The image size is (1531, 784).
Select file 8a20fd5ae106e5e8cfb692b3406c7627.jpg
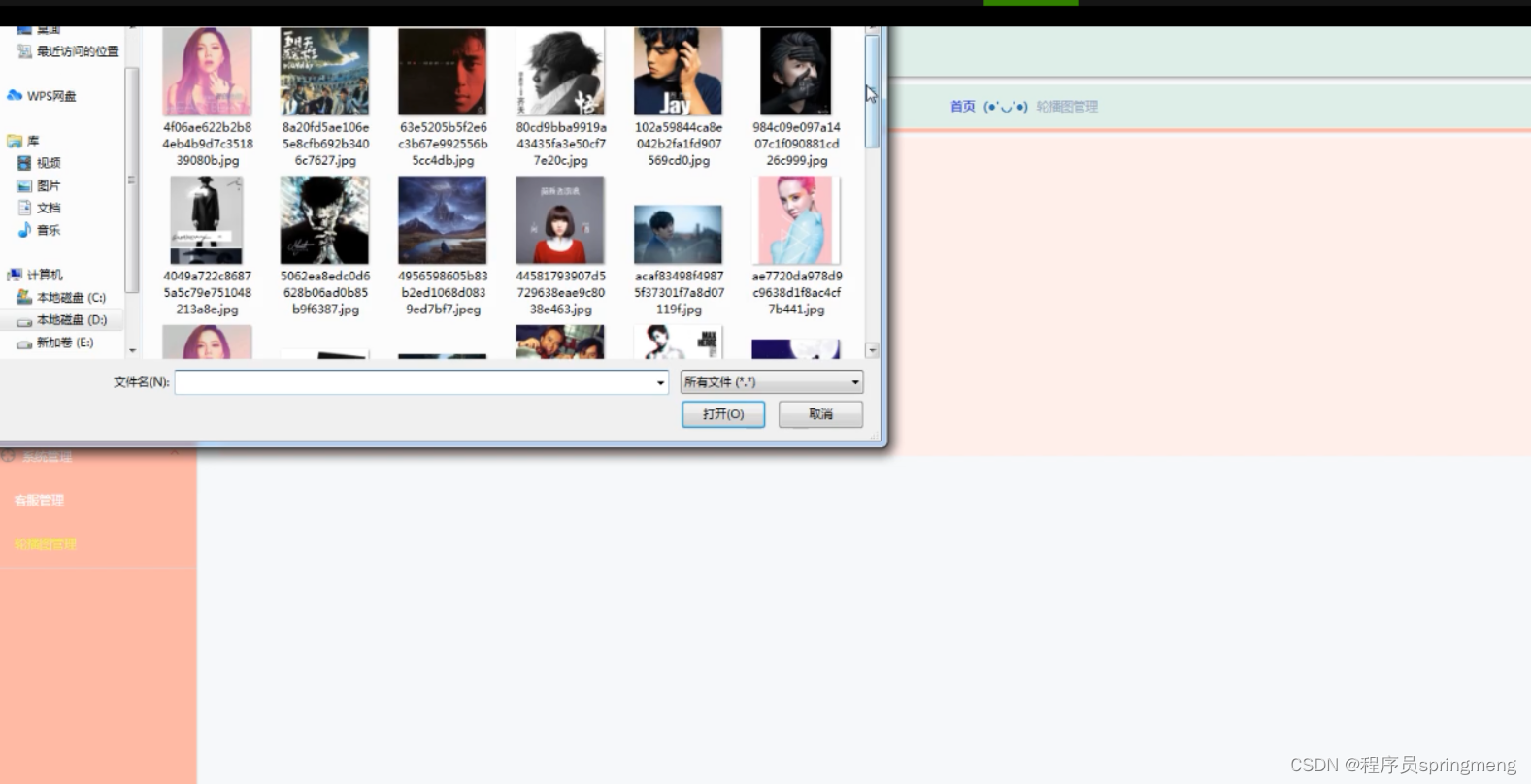click(325, 97)
